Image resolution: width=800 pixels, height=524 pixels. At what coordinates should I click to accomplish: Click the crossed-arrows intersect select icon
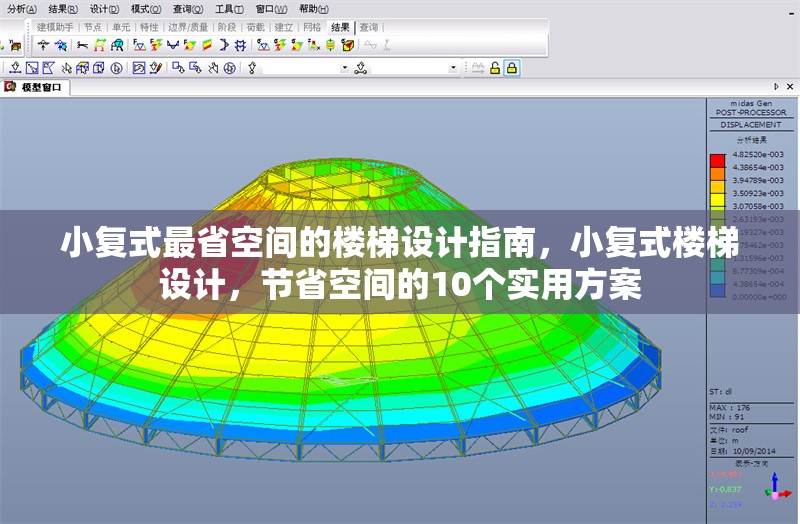coord(66,68)
